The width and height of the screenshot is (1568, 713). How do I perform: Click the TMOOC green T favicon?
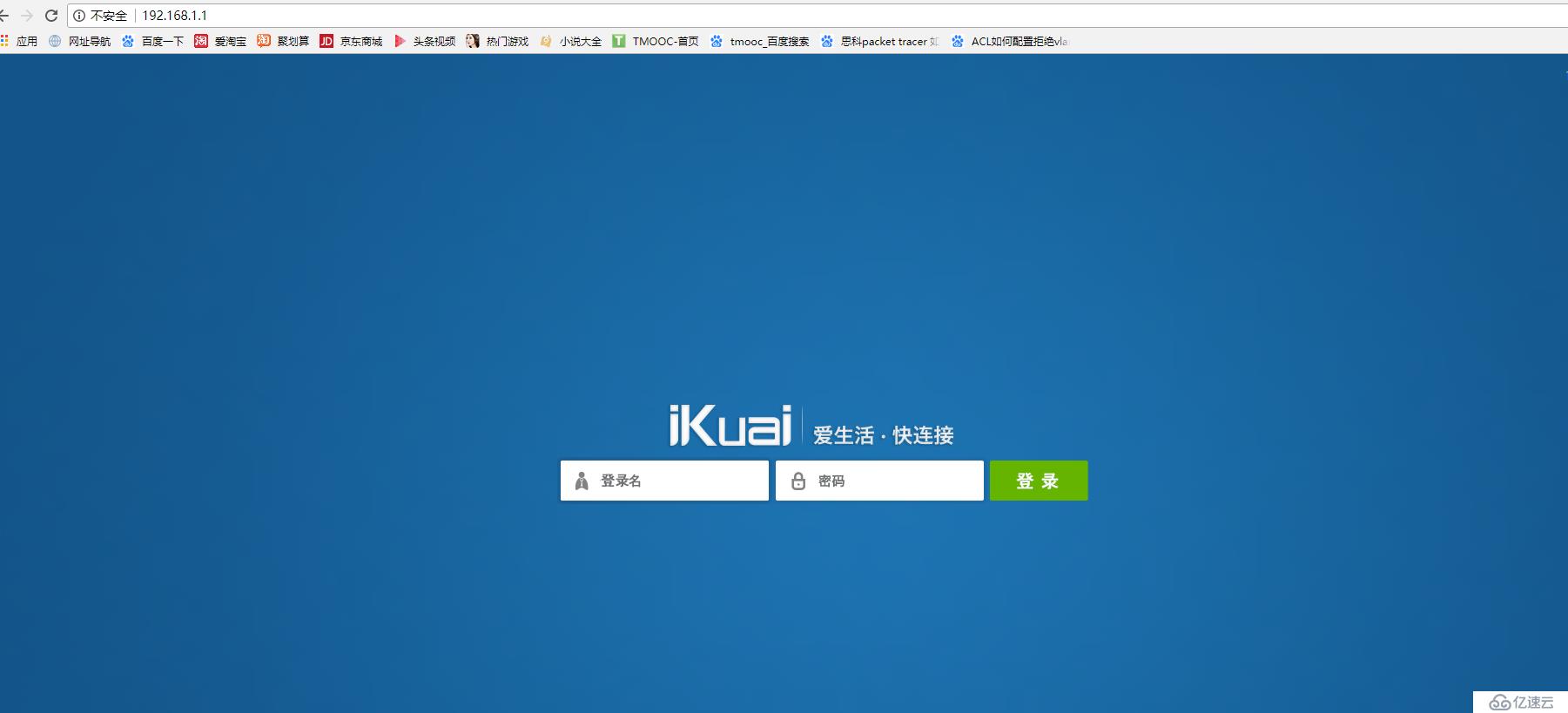click(x=618, y=41)
